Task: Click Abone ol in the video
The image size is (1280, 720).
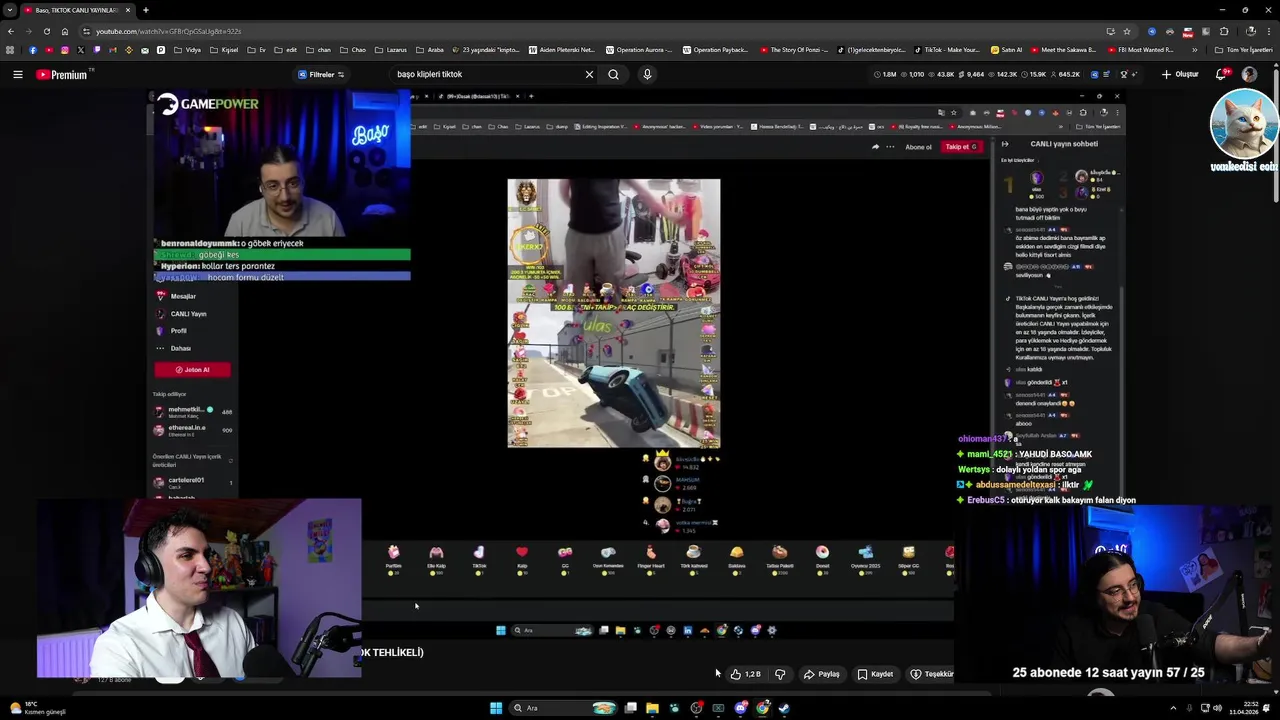Action: pos(918,147)
